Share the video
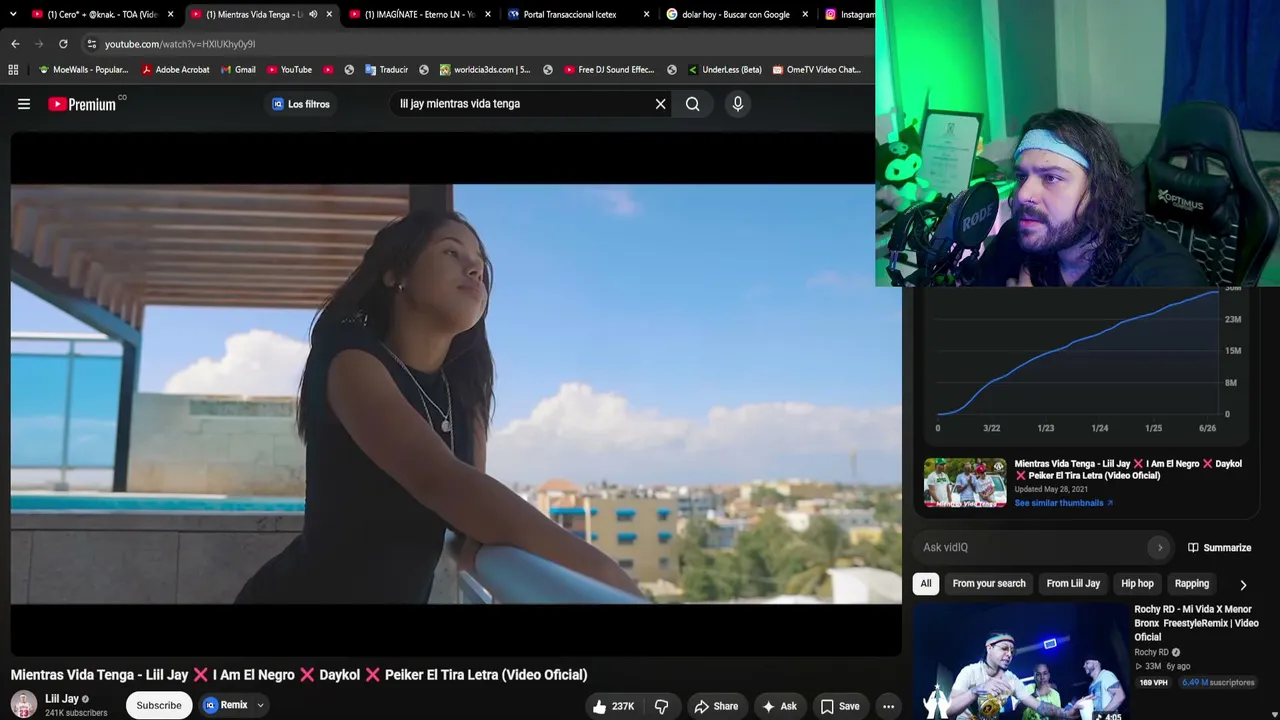Image resolution: width=1280 pixels, height=720 pixels. point(716,706)
